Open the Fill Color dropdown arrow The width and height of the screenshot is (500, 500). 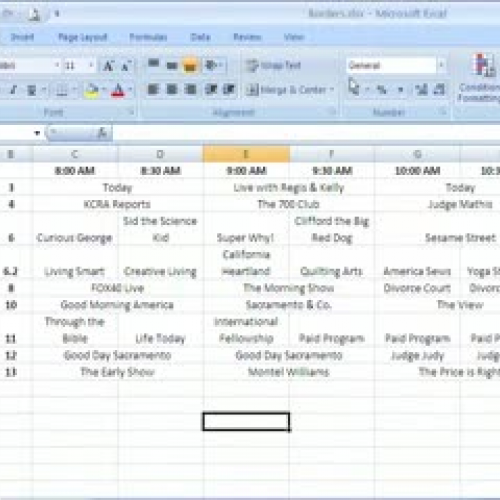click(104, 90)
